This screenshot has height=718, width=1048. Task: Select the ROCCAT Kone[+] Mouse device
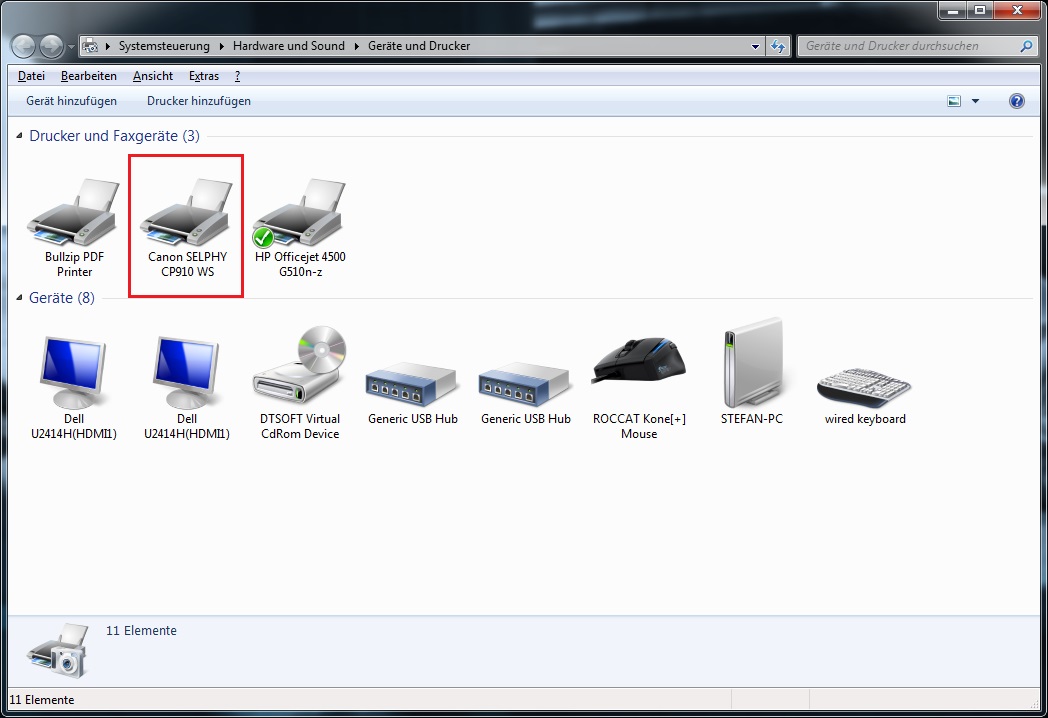tap(639, 388)
